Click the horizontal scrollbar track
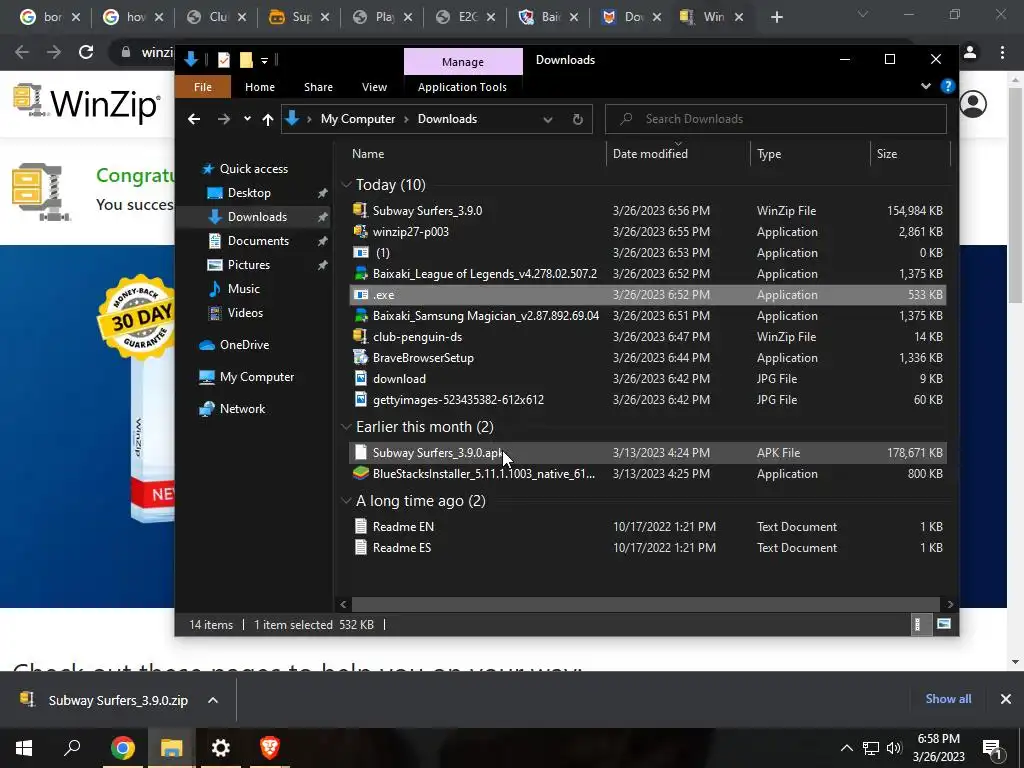The height and width of the screenshot is (768, 1024). click(x=647, y=604)
